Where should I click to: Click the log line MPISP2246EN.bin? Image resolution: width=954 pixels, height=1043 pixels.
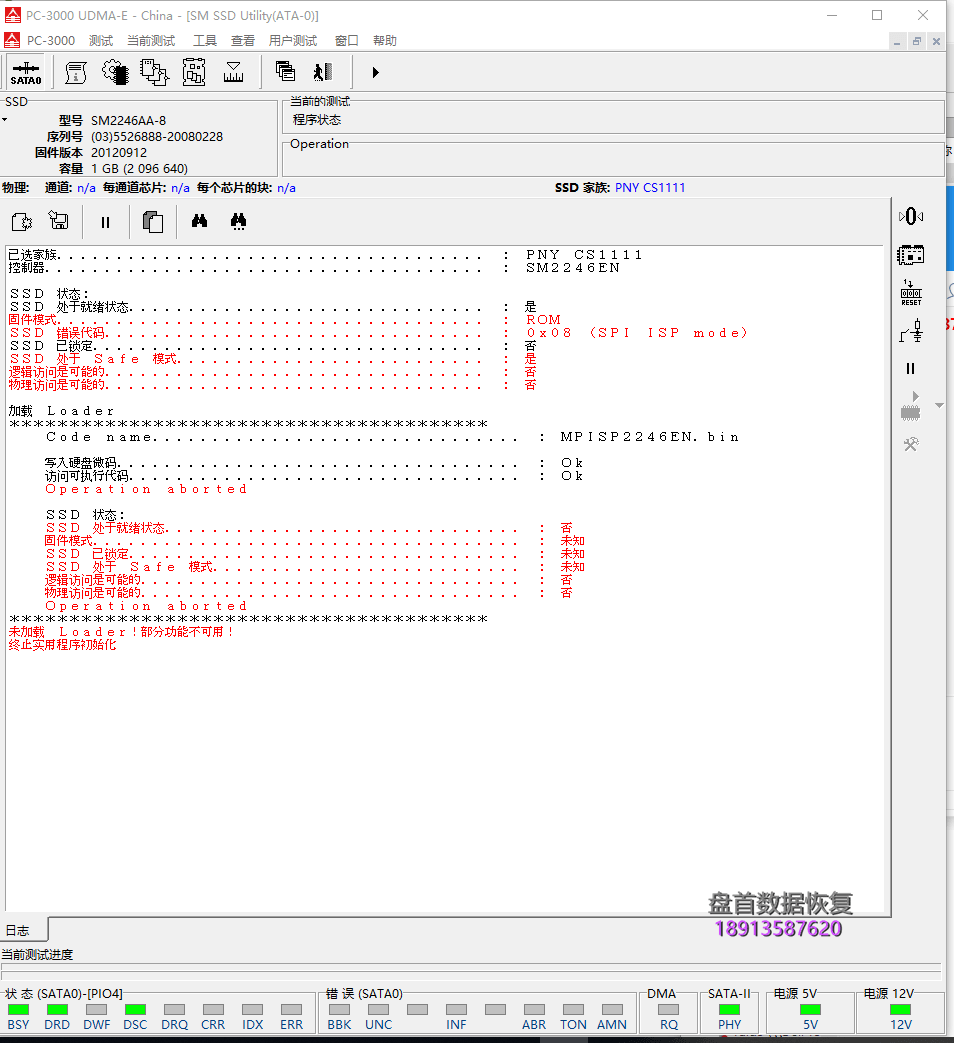(x=649, y=437)
